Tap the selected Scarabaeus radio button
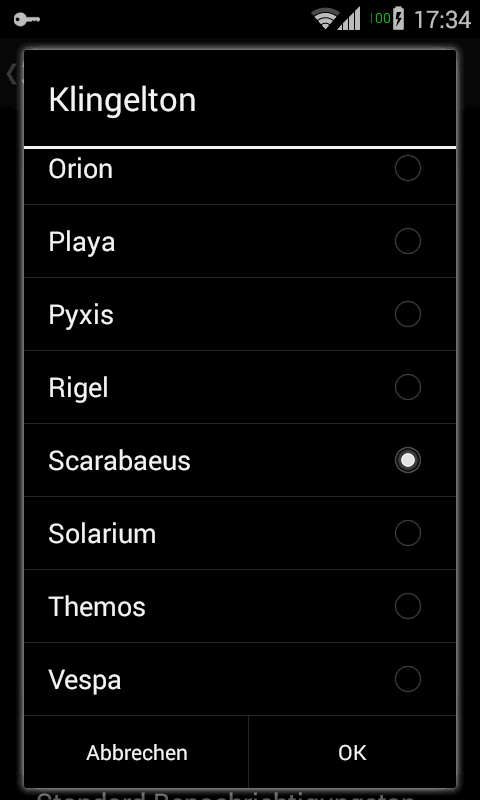The height and width of the screenshot is (800, 480). click(x=408, y=460)
